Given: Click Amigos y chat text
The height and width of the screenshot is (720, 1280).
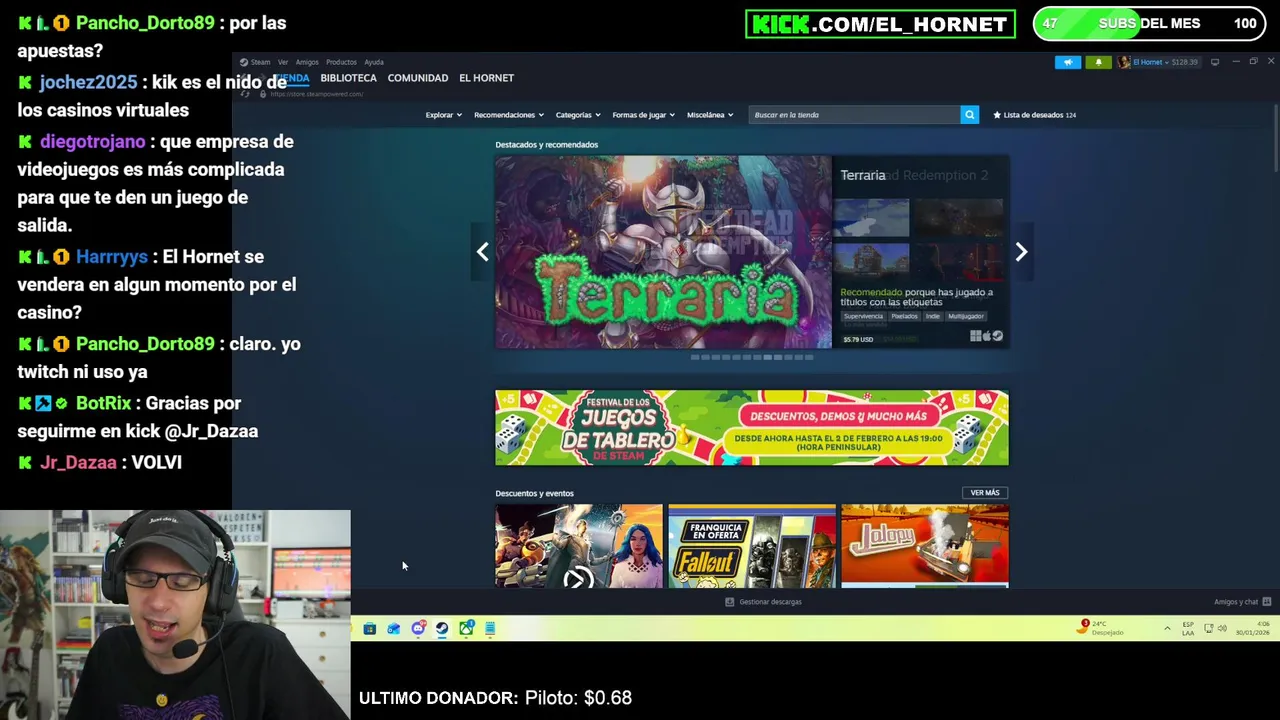Looking at the screenshot, I should 1236,602.
